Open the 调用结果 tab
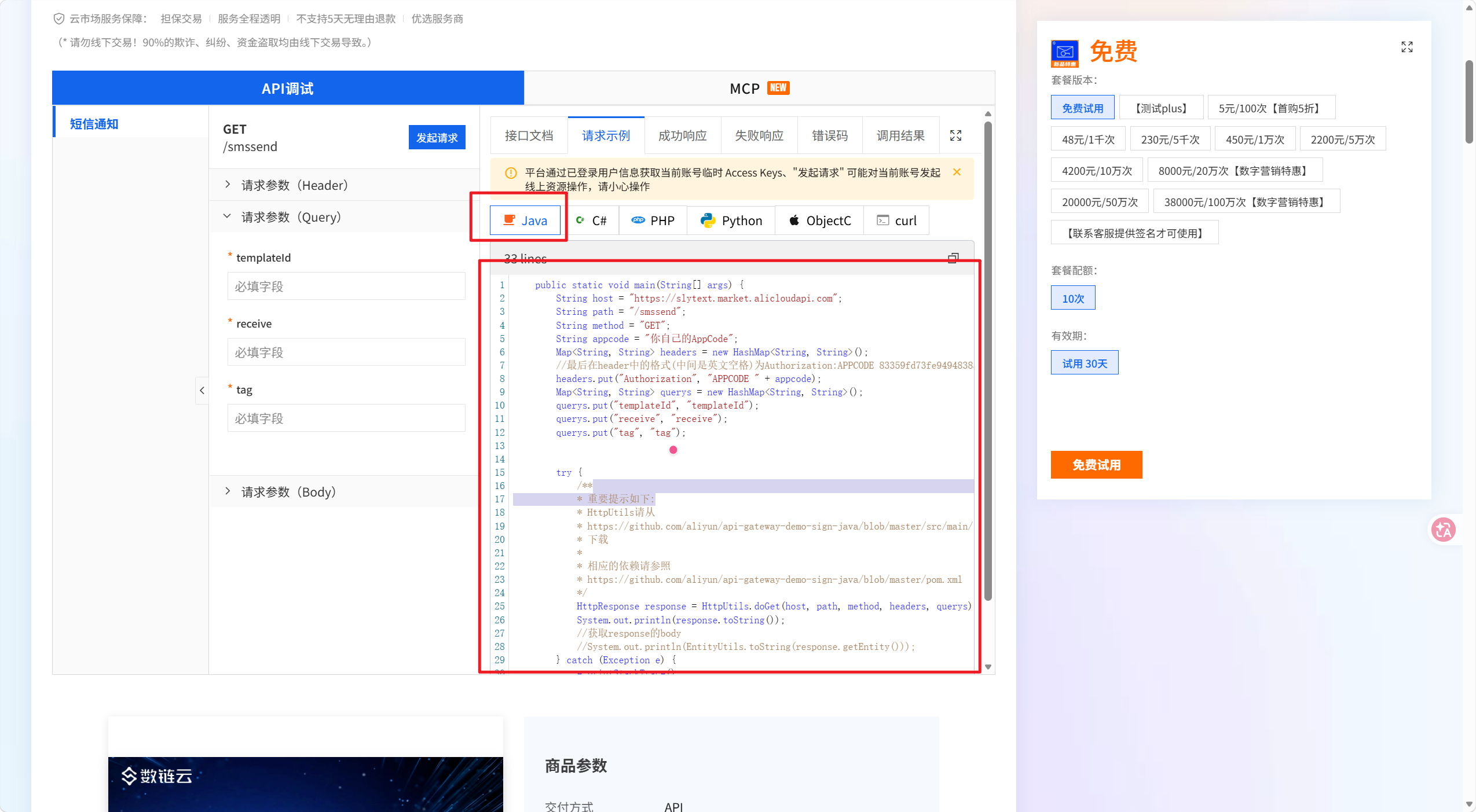Viewport: 1476px width, 812px height. (x=900, y=135)
